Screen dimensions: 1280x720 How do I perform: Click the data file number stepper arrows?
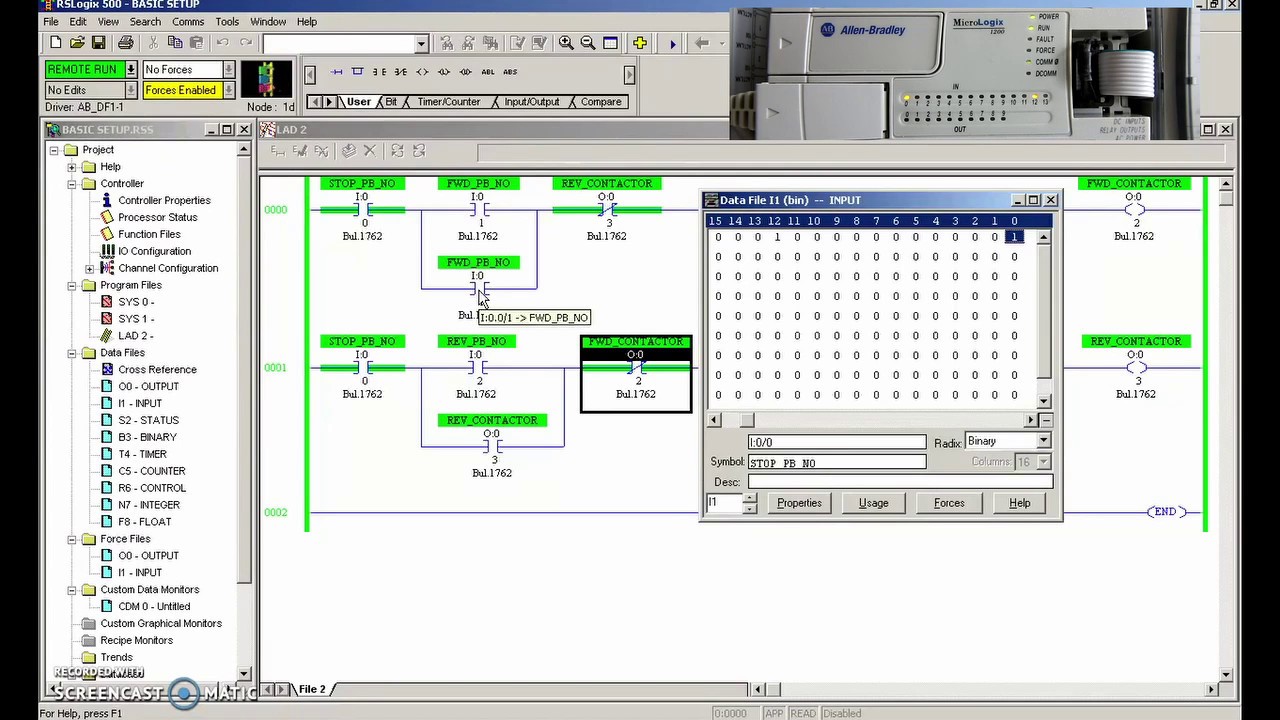750,503
